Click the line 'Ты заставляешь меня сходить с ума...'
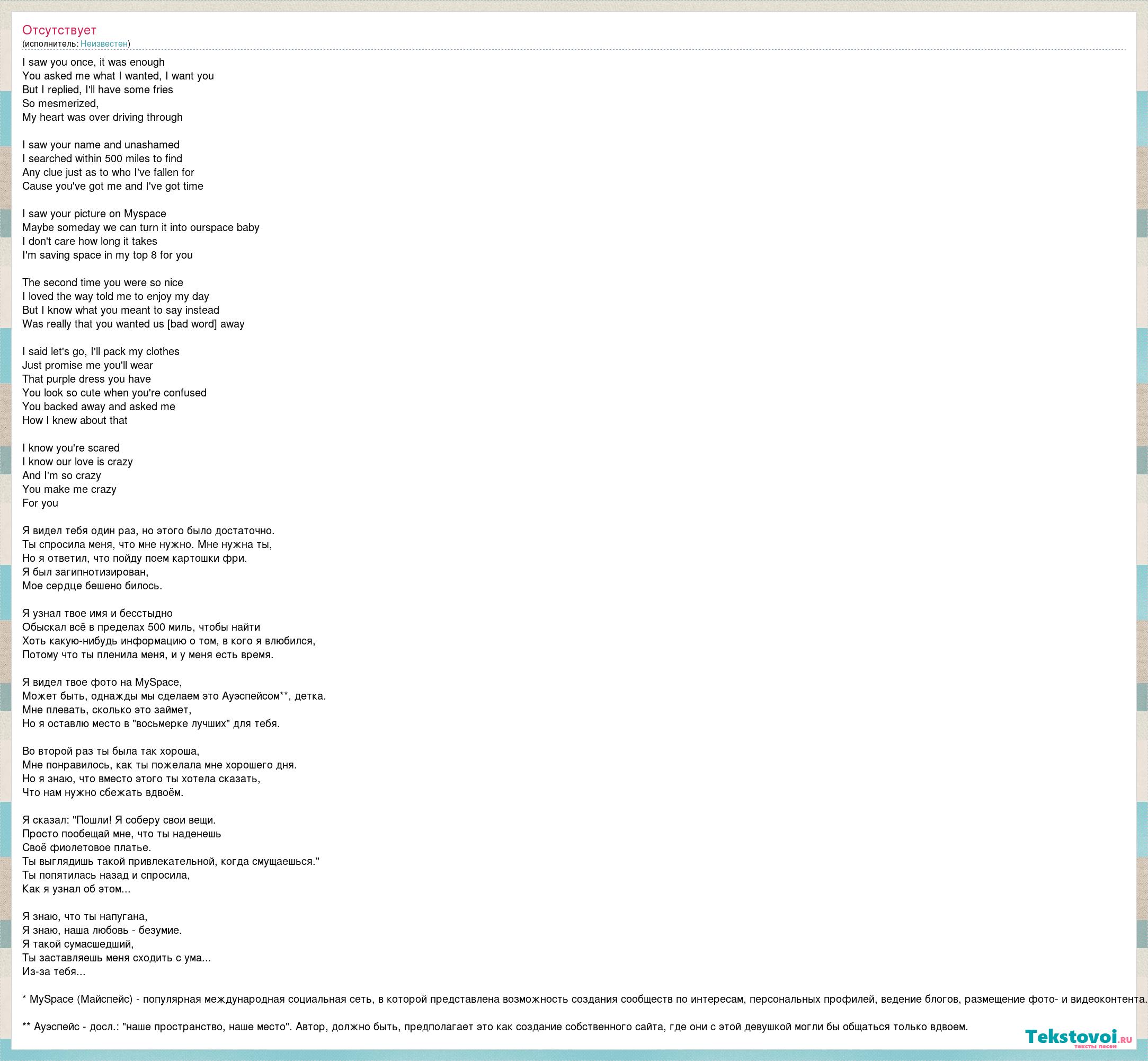 coord(117,958)
